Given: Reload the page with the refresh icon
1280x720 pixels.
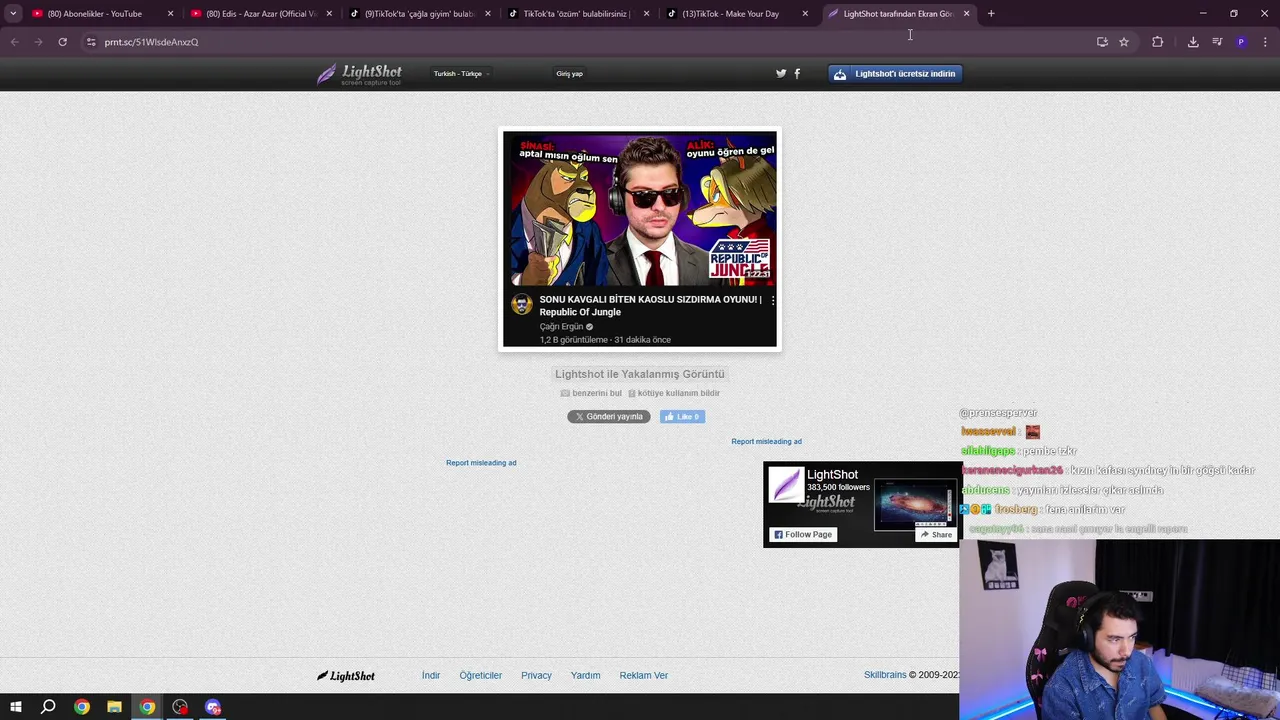Looking at the screenshot, I should [62, 42].
